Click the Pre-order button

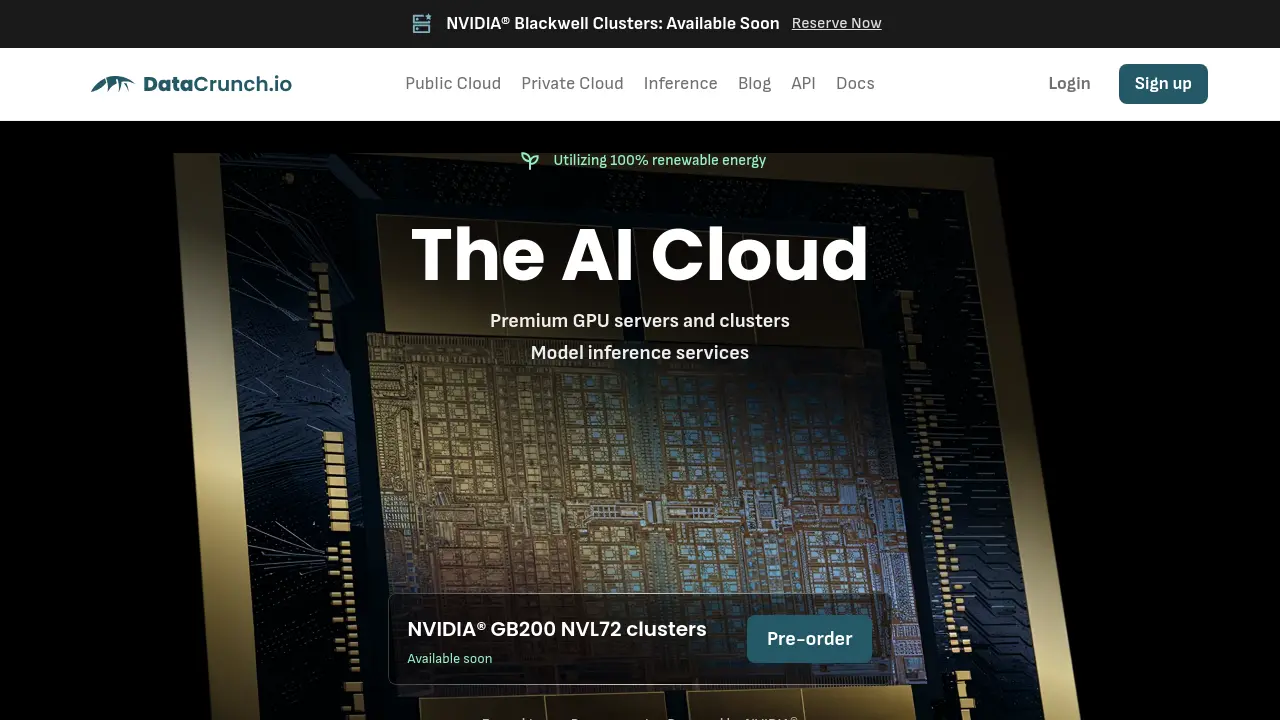click(x=809, y=639)
